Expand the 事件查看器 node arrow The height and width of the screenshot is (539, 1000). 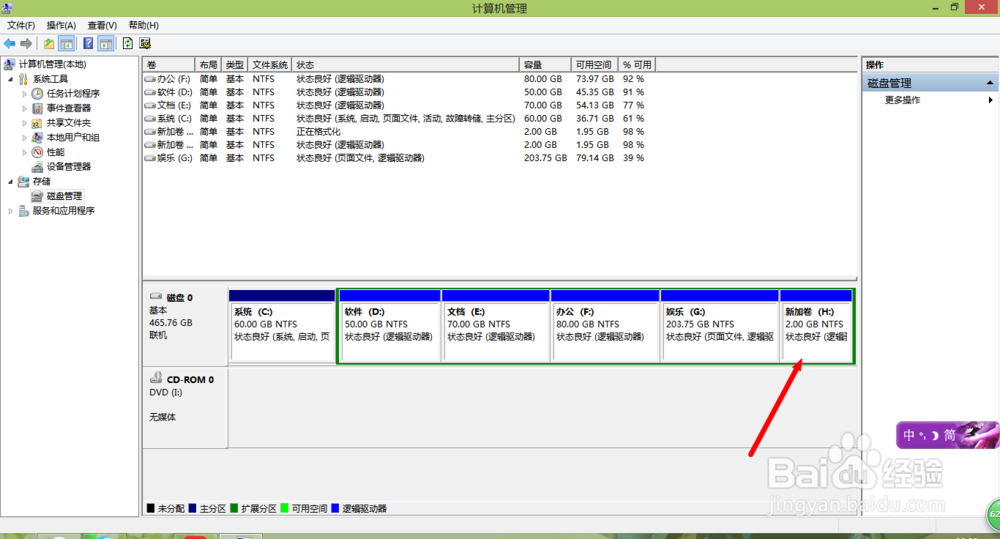click(x=24, y=108)
